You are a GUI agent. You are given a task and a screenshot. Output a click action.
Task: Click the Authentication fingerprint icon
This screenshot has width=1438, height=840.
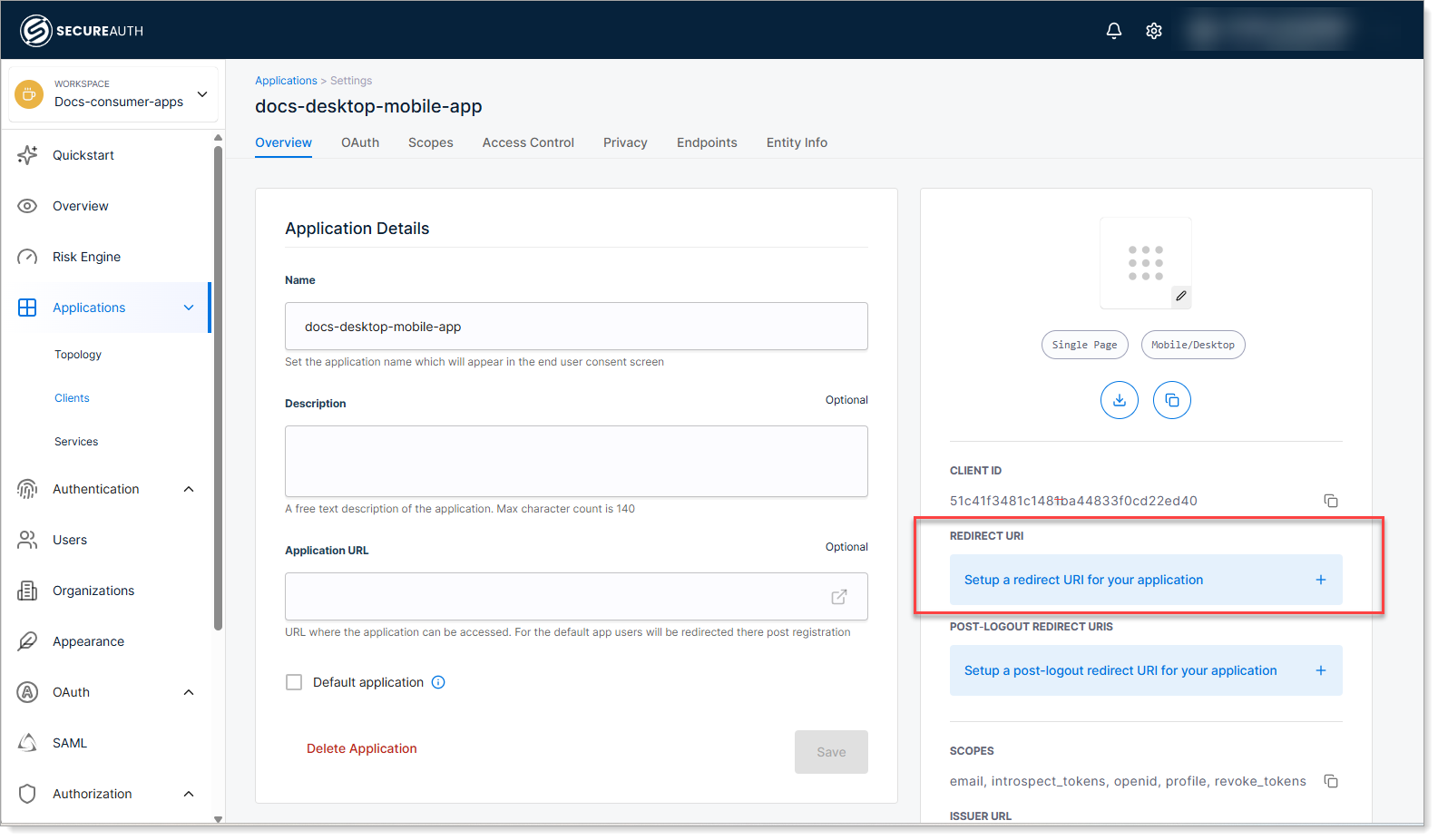coord(27,489)
